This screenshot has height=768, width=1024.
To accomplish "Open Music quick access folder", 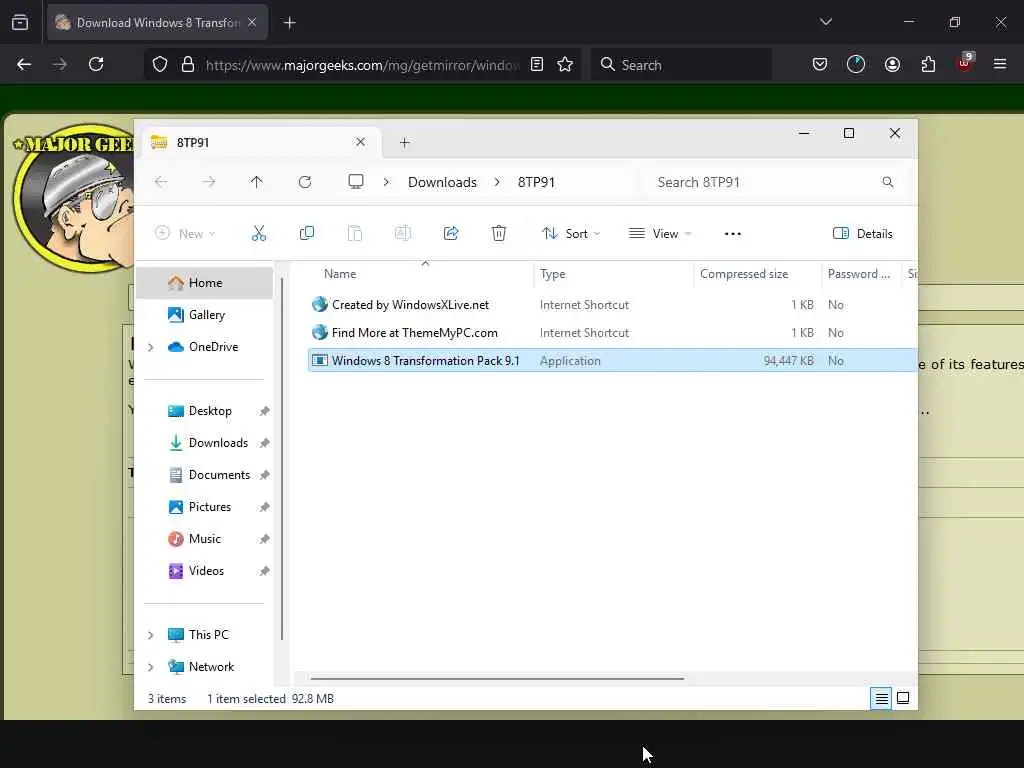I will 195,539.
